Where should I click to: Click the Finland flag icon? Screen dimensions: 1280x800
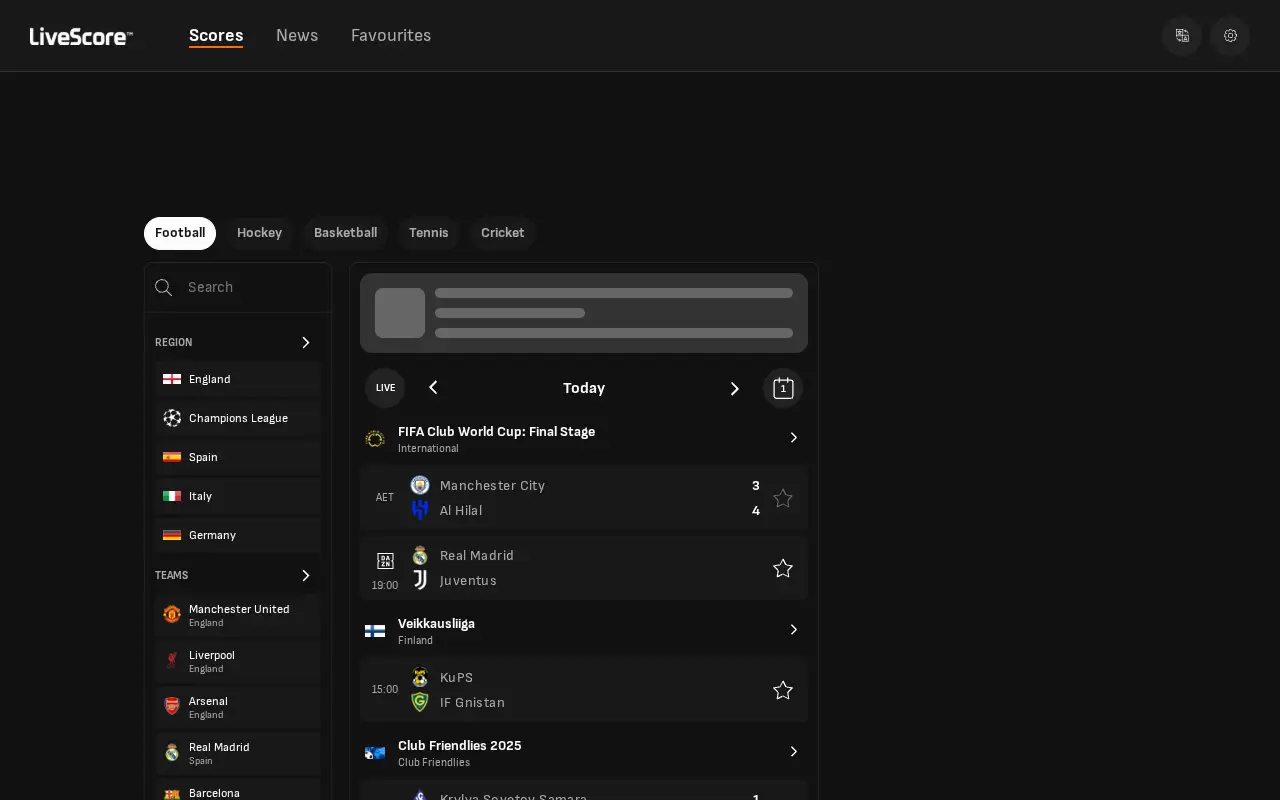[375, 631]
